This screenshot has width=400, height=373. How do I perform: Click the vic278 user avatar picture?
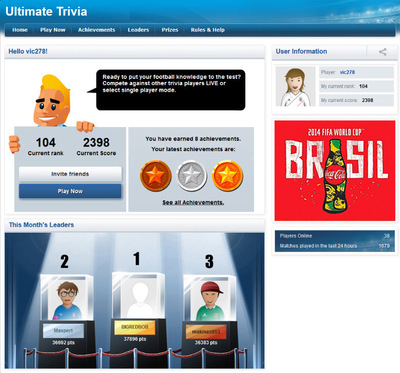point(295,87)
